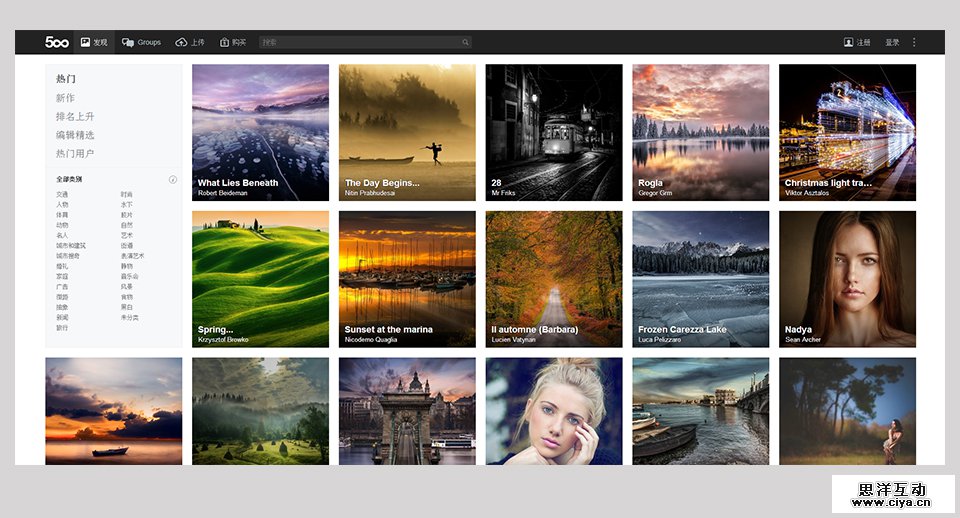Choose the 人物 category link
960x518 pixels.
62,204
